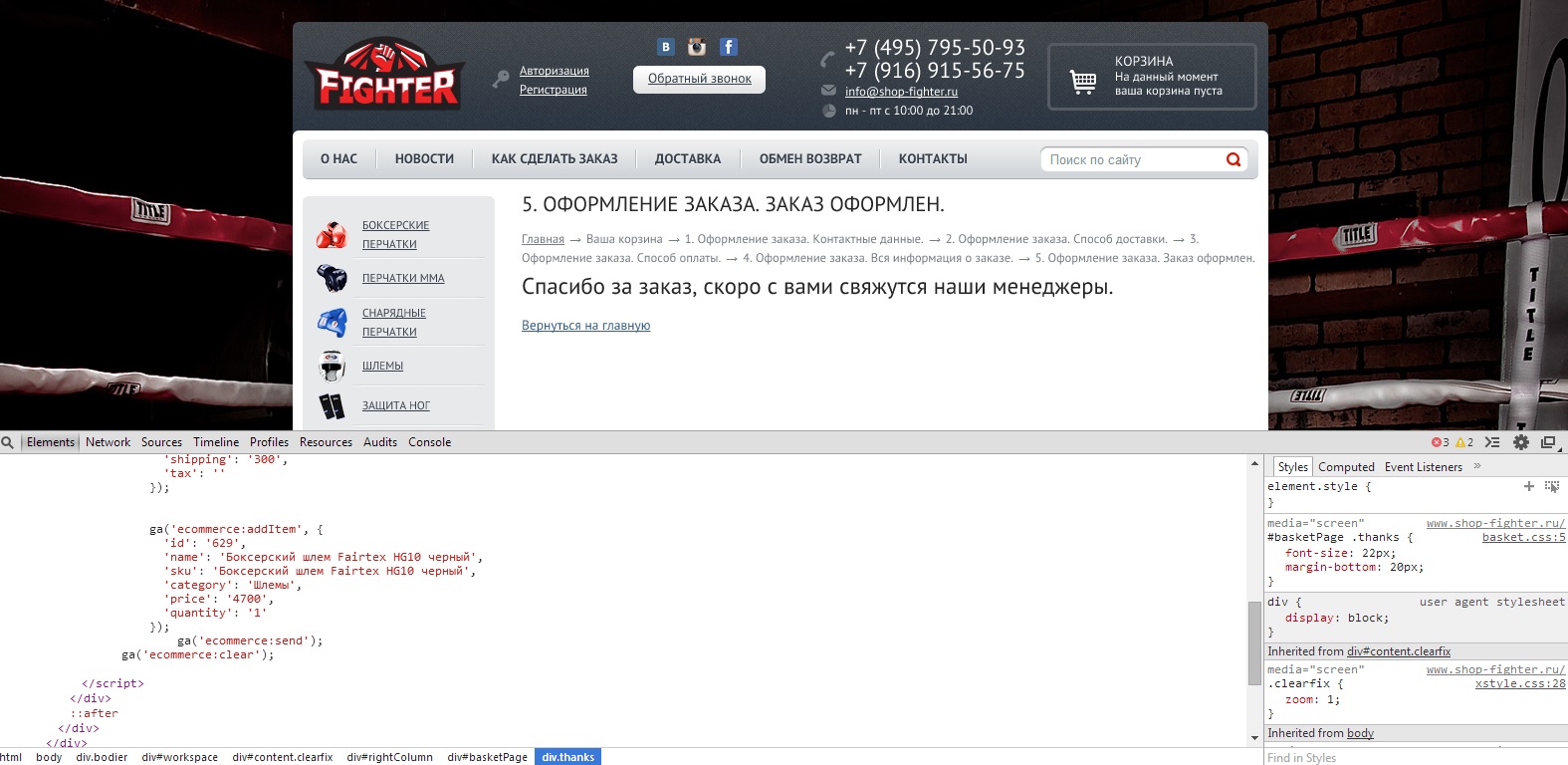Click the Регистрация link
Screen dimensions: 1568x765
[554, 90]
